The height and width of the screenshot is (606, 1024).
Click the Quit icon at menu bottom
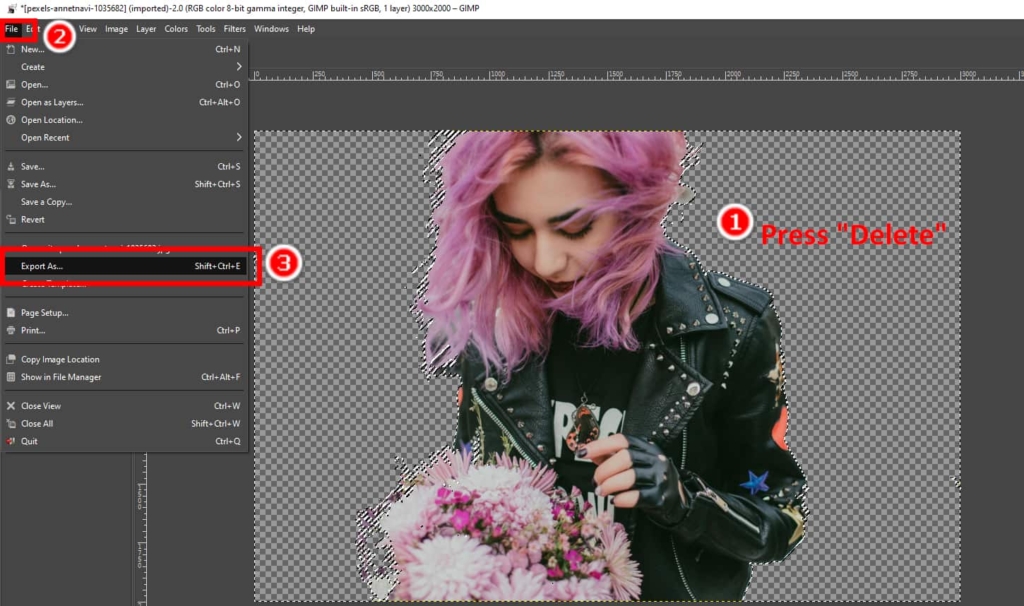click(x=11, y=441)
